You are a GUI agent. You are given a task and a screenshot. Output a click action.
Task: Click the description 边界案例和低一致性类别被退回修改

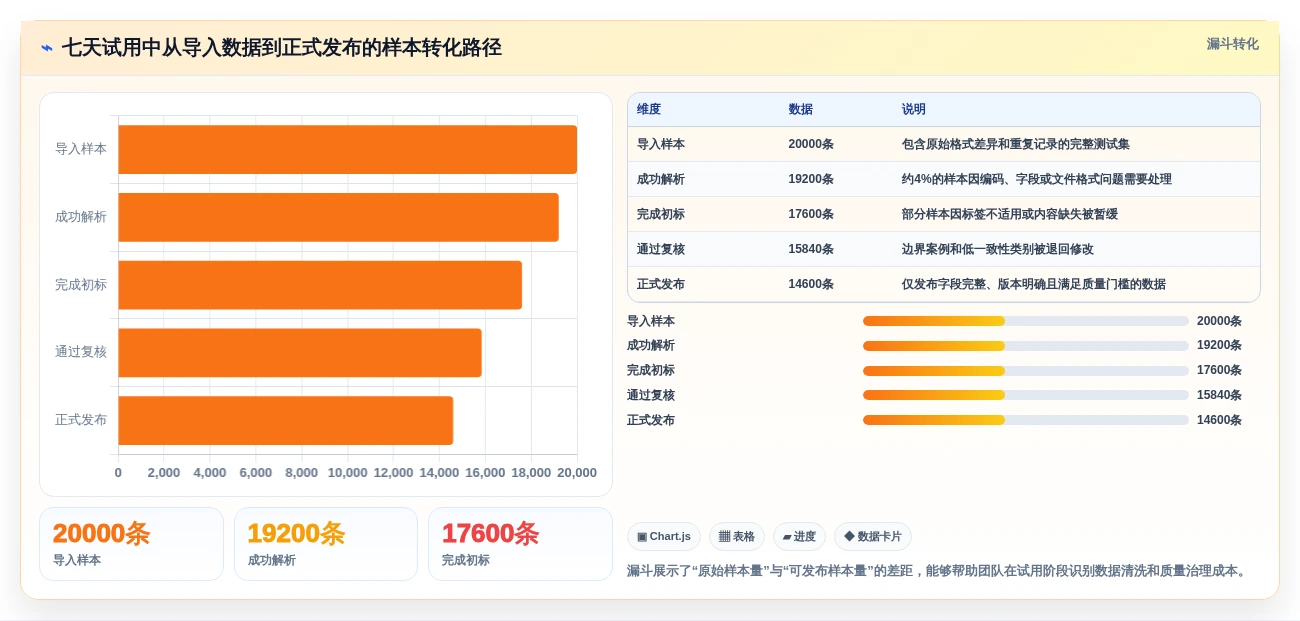click(997, 249)
